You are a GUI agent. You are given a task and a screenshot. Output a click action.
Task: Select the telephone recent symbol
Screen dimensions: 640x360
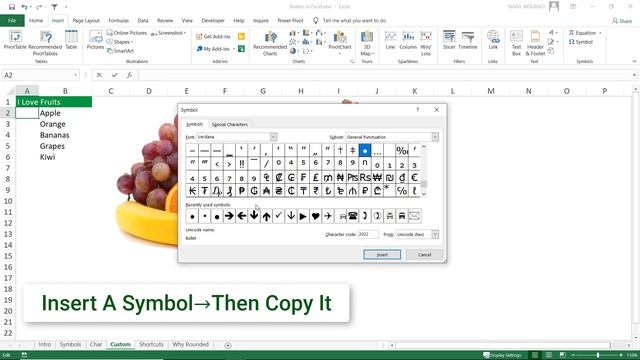tap(353, 216)
